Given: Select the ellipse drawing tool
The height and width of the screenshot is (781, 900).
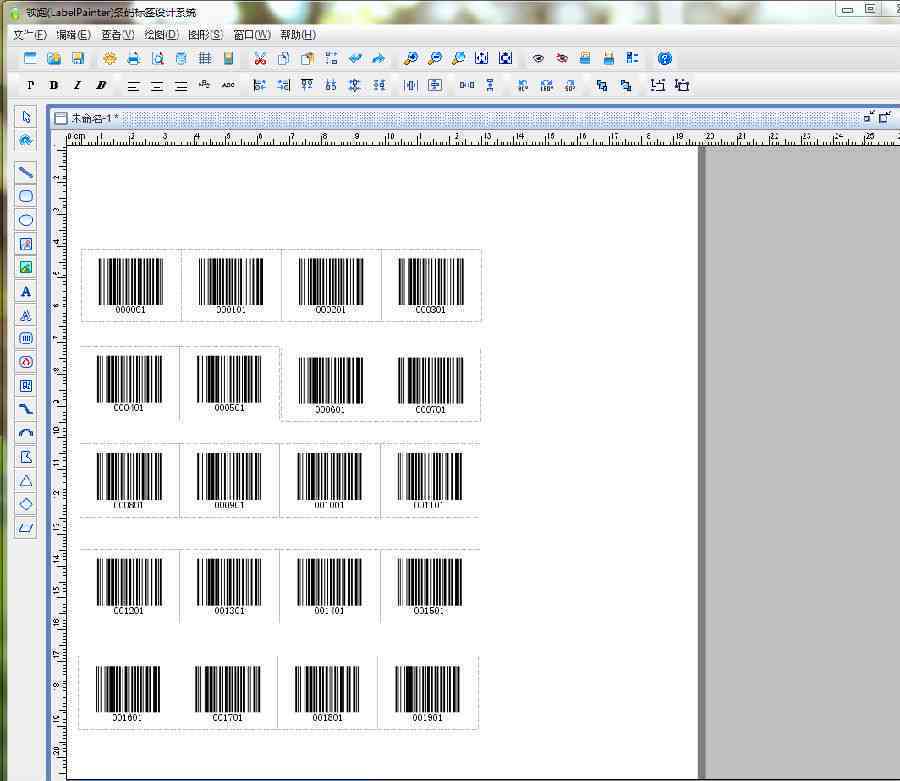Looking at the screenshot, I should 26,220.
